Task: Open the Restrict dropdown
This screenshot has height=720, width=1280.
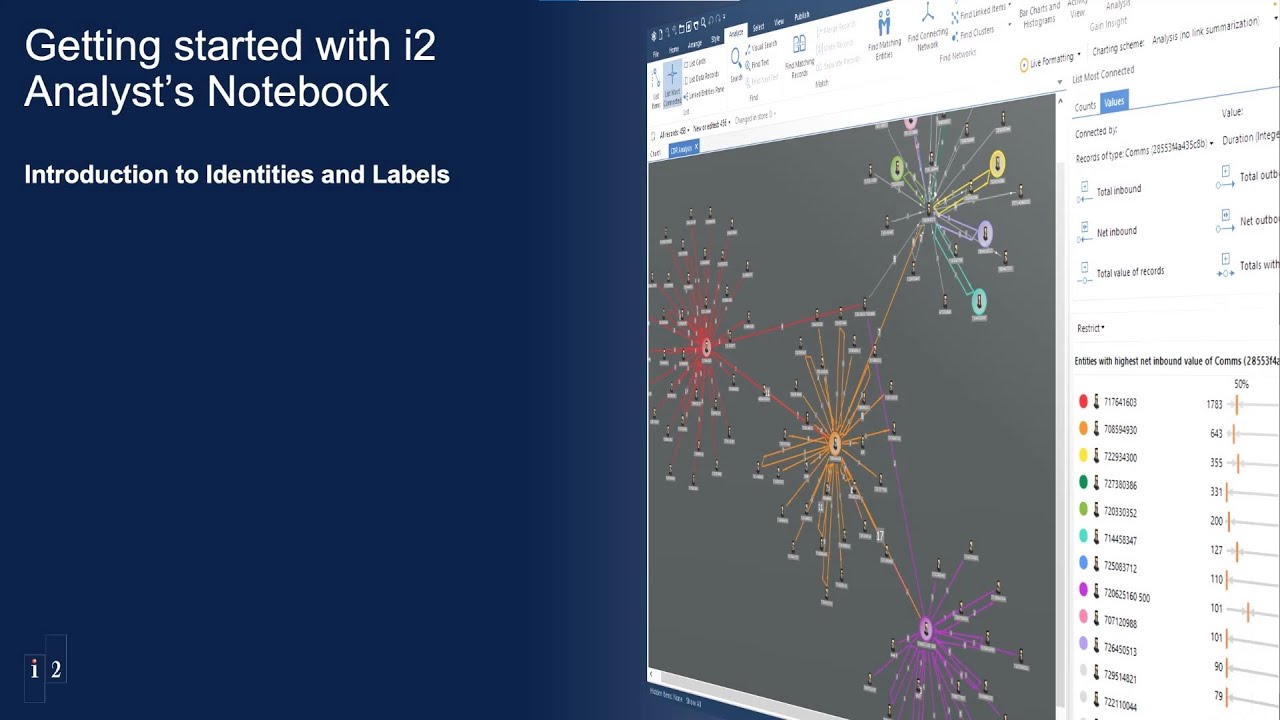Action: (x=1091, y=328)
